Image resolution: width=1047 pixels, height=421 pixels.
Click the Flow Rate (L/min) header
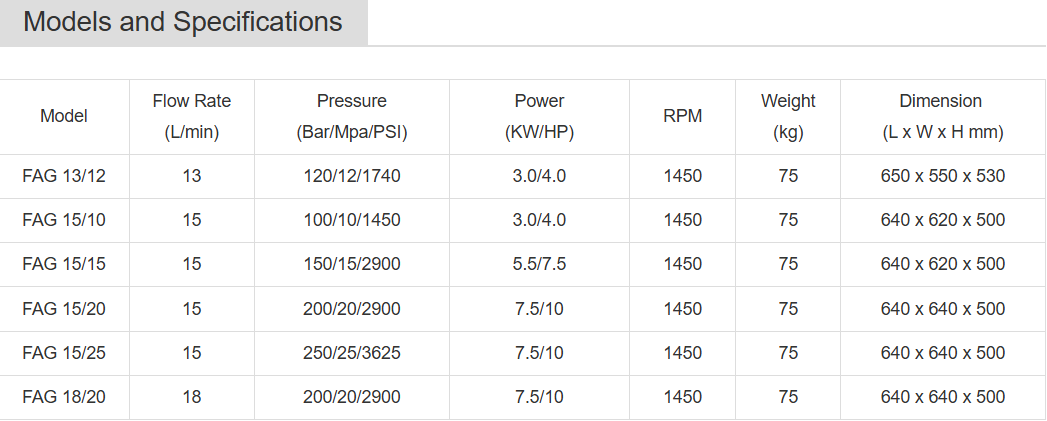(x=192, y=117)
